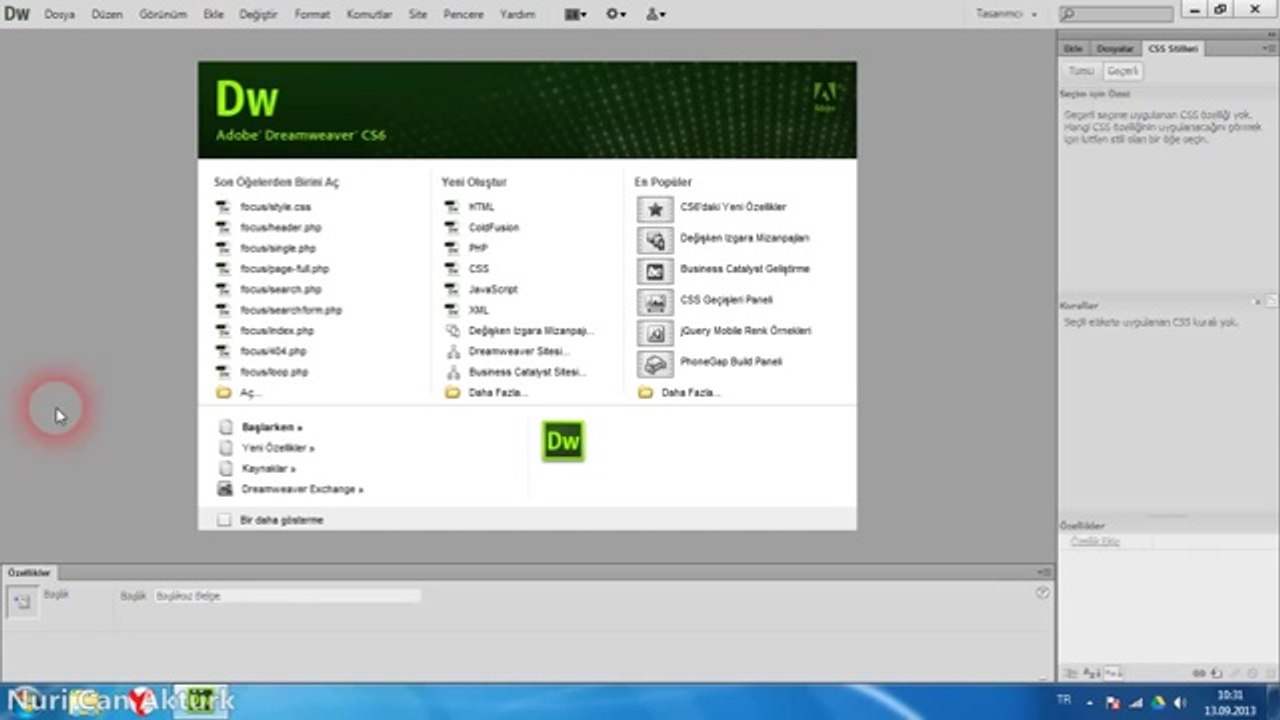Open the Değiştir menu
Screen dimensions: 1280x720
258,15
